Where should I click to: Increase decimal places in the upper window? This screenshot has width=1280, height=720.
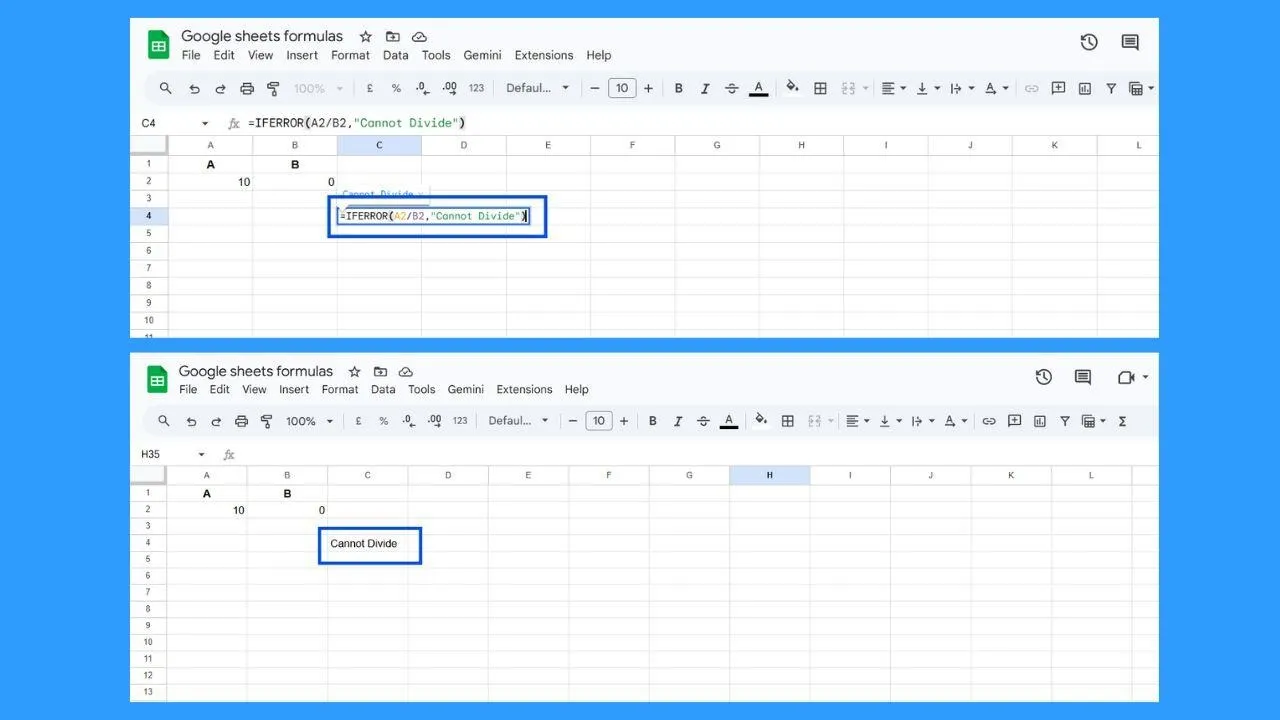click(449, 88)
